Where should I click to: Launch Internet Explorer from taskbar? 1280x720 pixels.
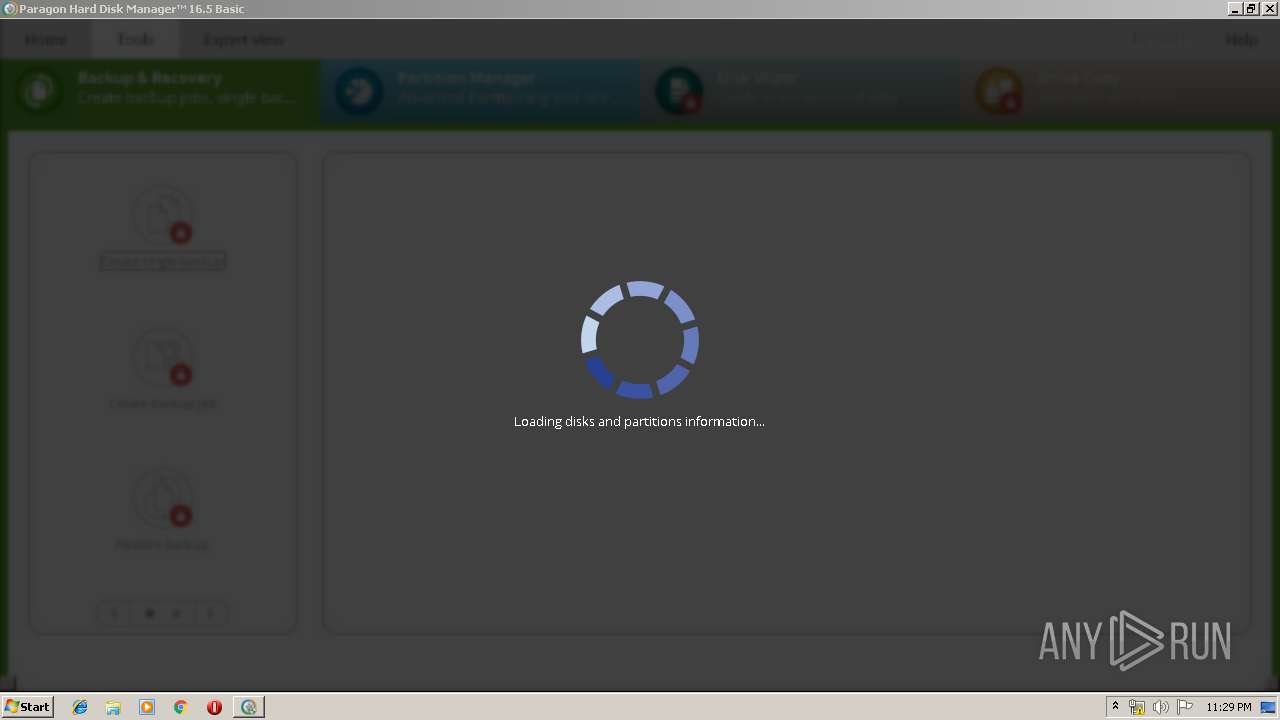coord(80,707)
